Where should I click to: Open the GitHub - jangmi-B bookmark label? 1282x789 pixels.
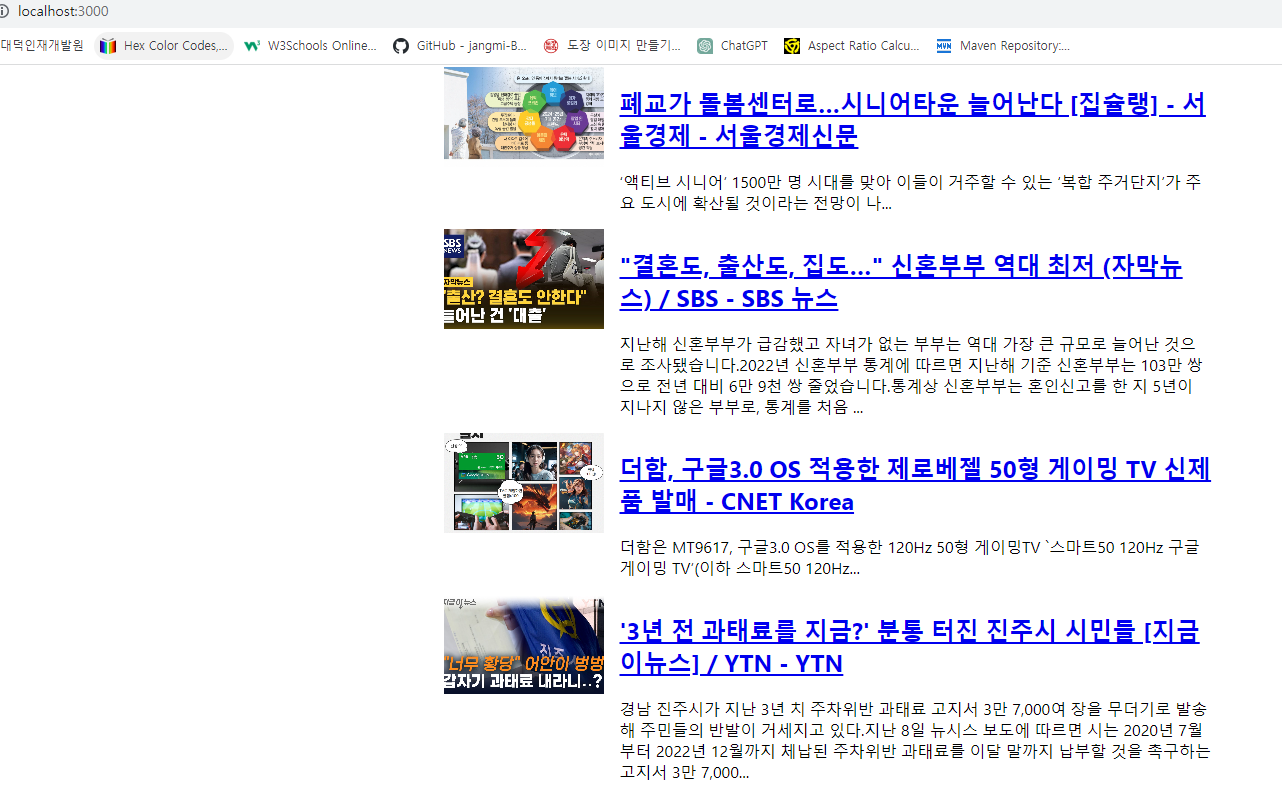(471, 46)
